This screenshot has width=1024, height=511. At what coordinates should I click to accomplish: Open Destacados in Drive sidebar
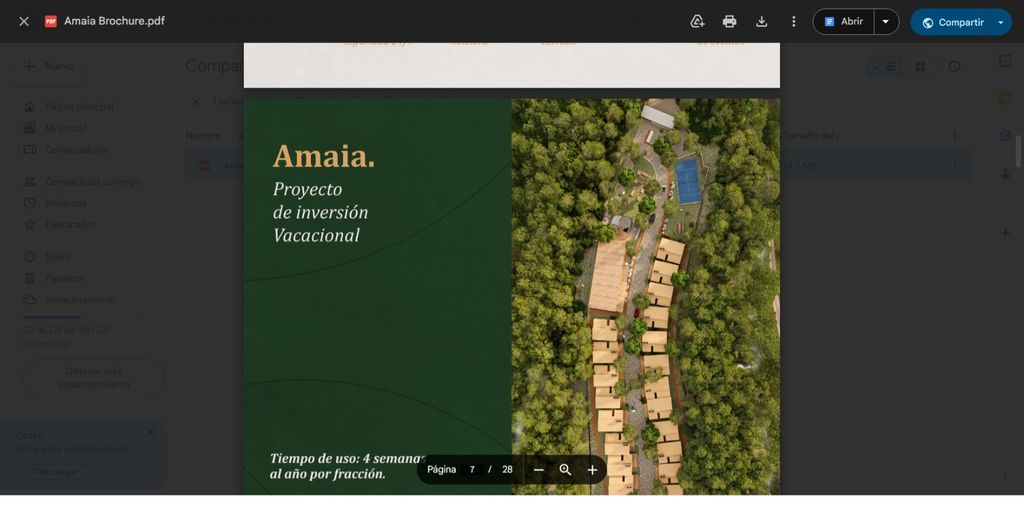70,225
